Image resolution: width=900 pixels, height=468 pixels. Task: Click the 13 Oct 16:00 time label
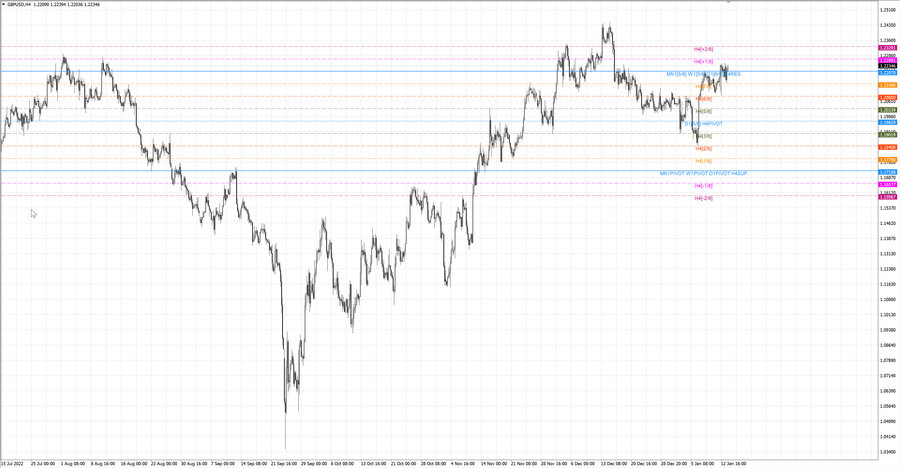click(x=374, y=463)
